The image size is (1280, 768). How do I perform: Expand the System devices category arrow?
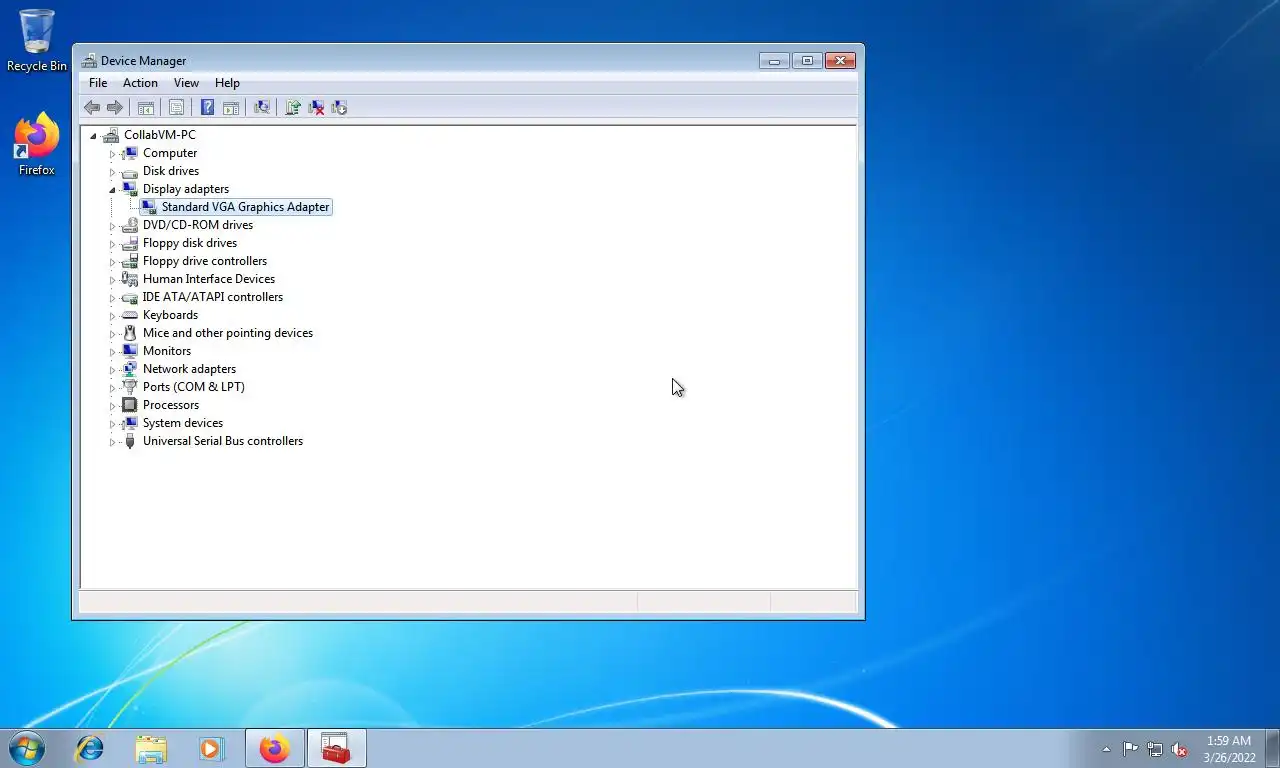point(112,424)
